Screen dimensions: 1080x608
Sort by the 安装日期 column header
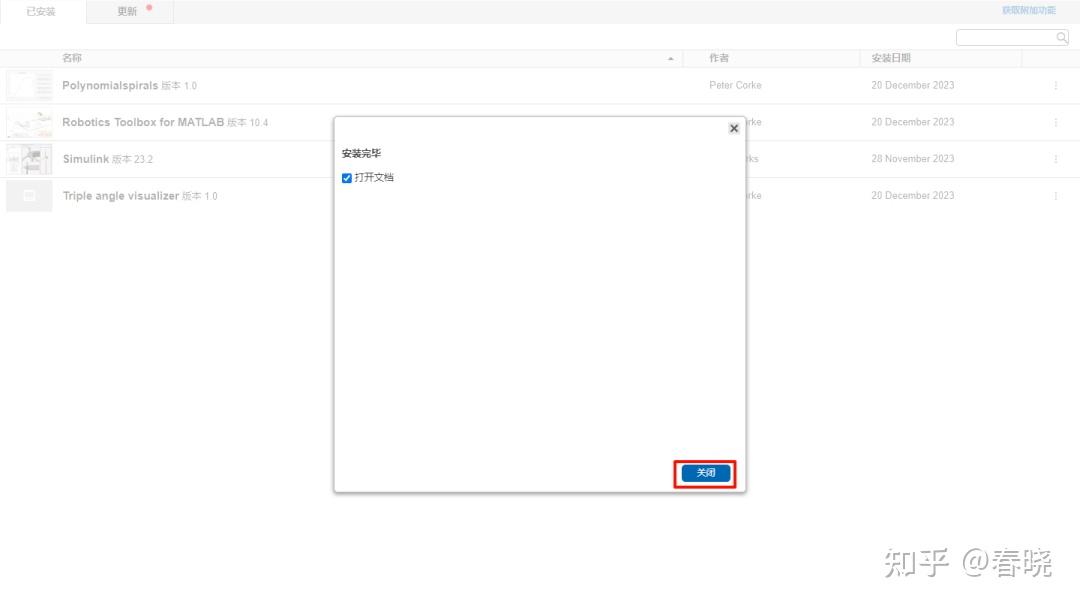(890, 58)
